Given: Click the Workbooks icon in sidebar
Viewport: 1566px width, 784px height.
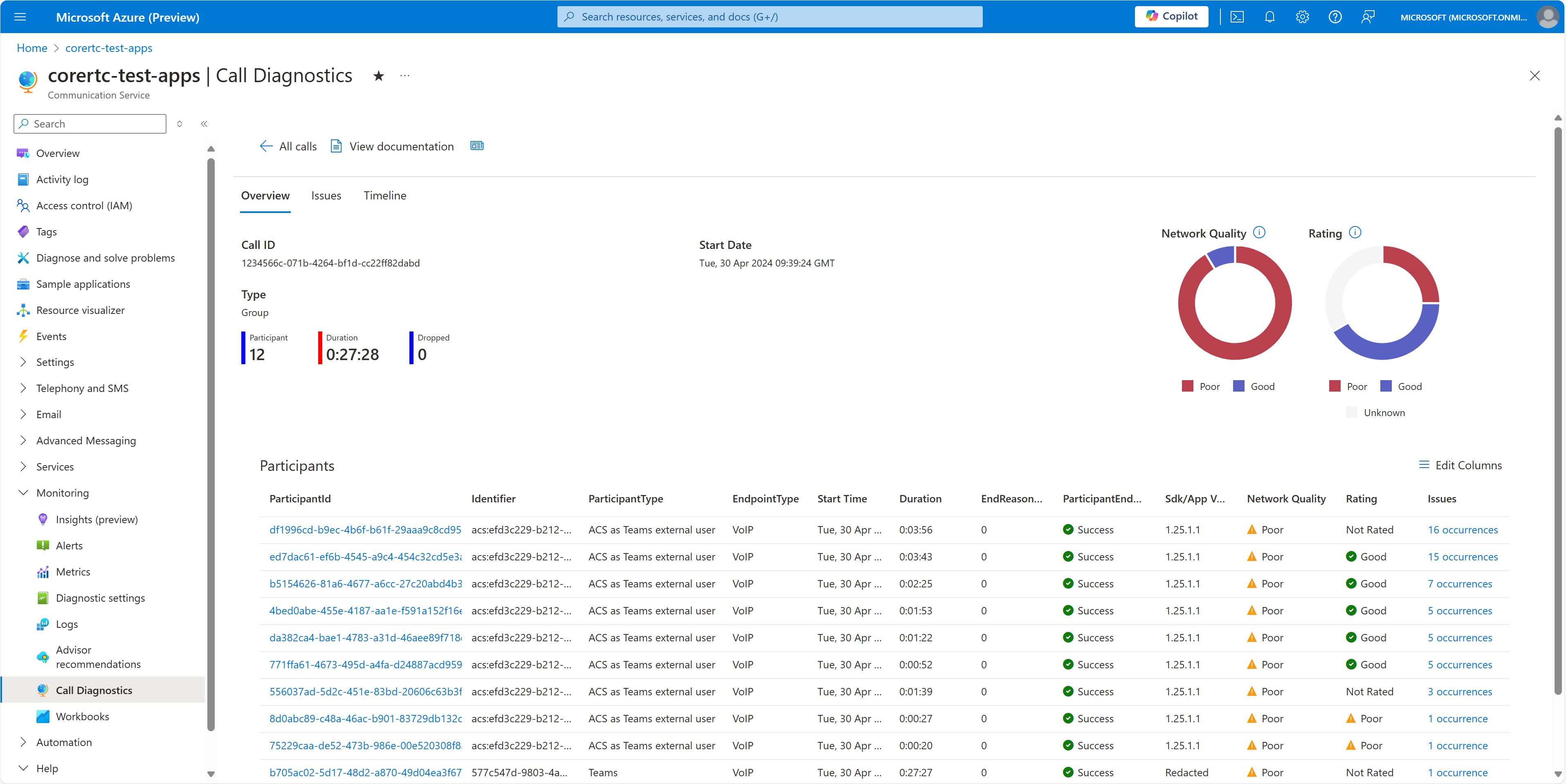Looking at the screenshot, I should [x=42, y=716].
